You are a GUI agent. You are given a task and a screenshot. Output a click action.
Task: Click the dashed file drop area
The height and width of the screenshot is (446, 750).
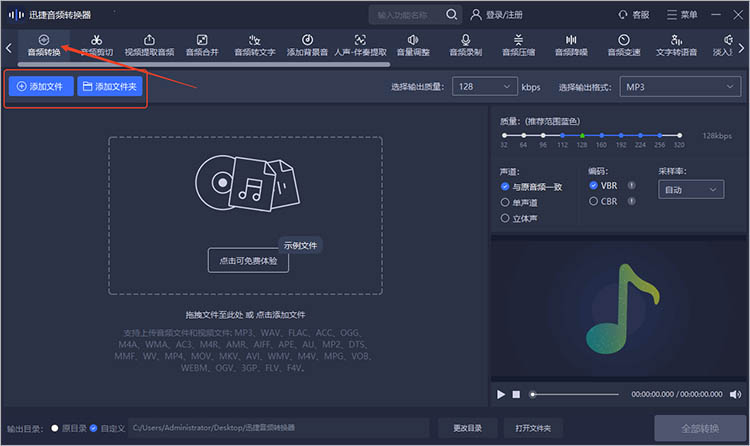245,215
